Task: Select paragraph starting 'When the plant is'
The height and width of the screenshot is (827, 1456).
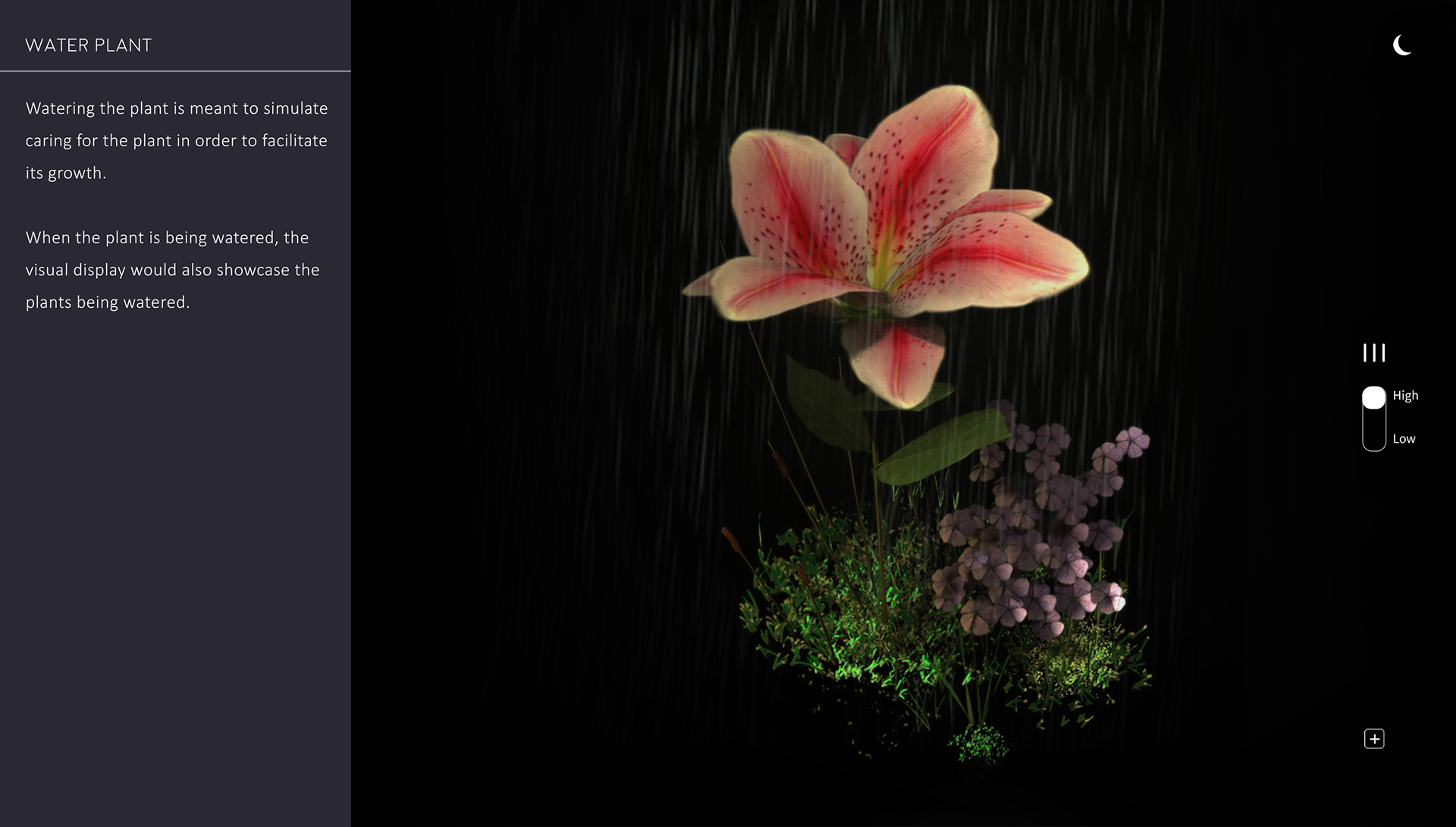Action: point(173,270)
